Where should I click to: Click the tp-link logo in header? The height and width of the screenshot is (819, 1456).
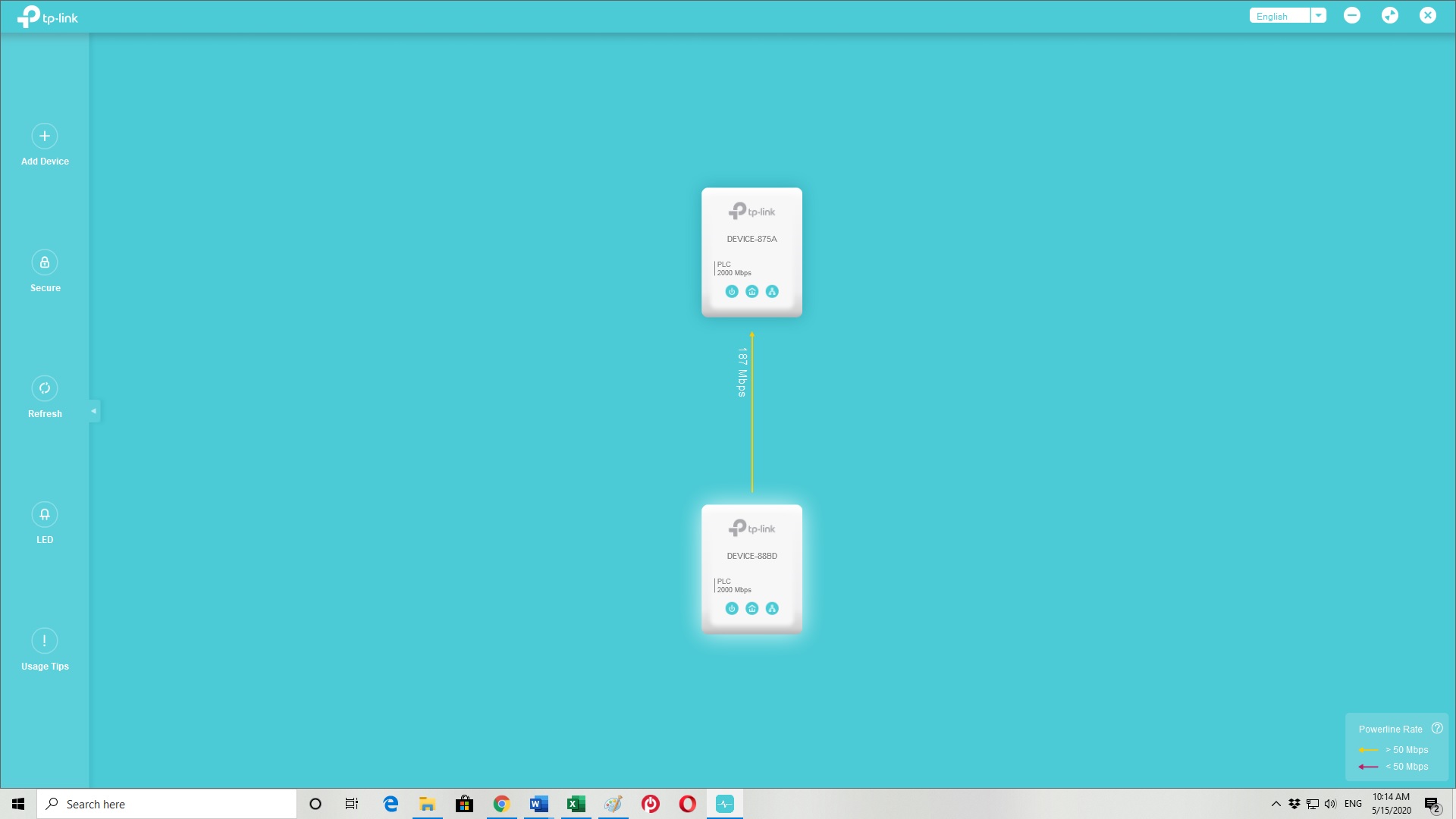48,17
